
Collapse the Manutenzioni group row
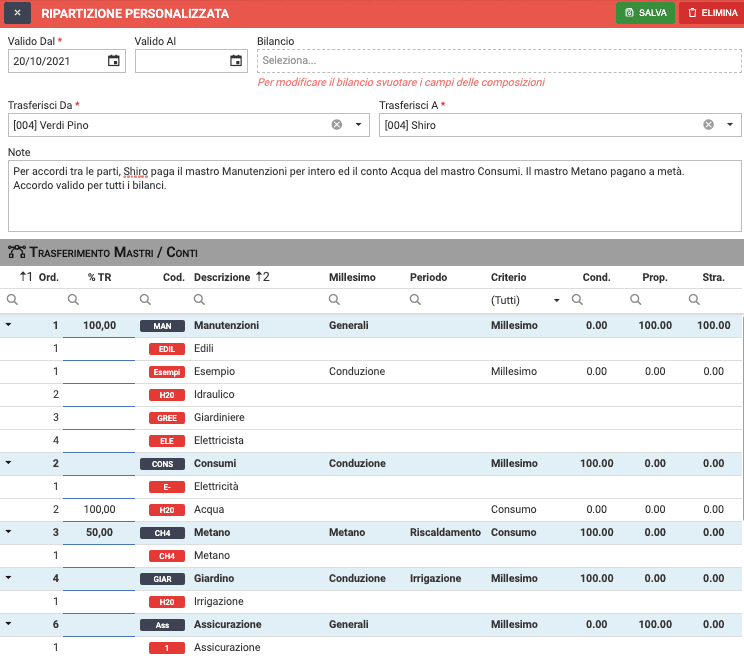(8, 325)
